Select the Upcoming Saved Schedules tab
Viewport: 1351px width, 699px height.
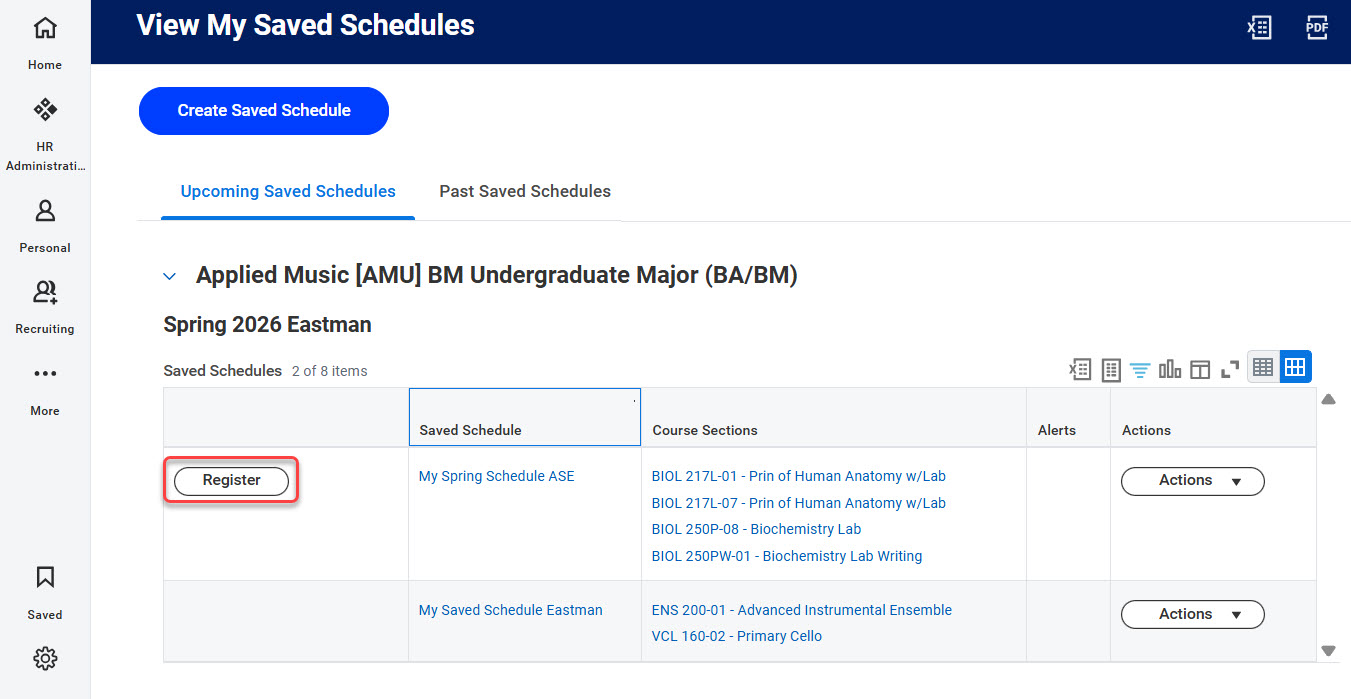coord(288,191)
